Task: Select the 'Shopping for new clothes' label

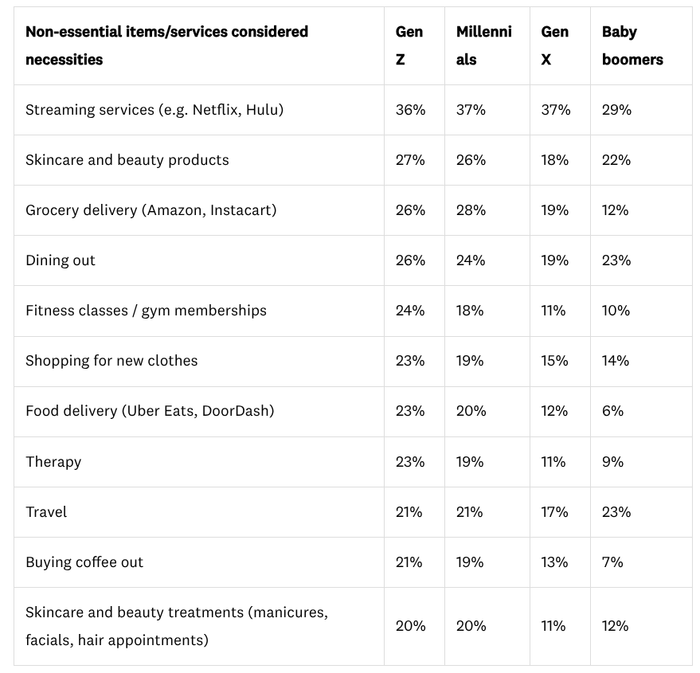Action: 112,360
